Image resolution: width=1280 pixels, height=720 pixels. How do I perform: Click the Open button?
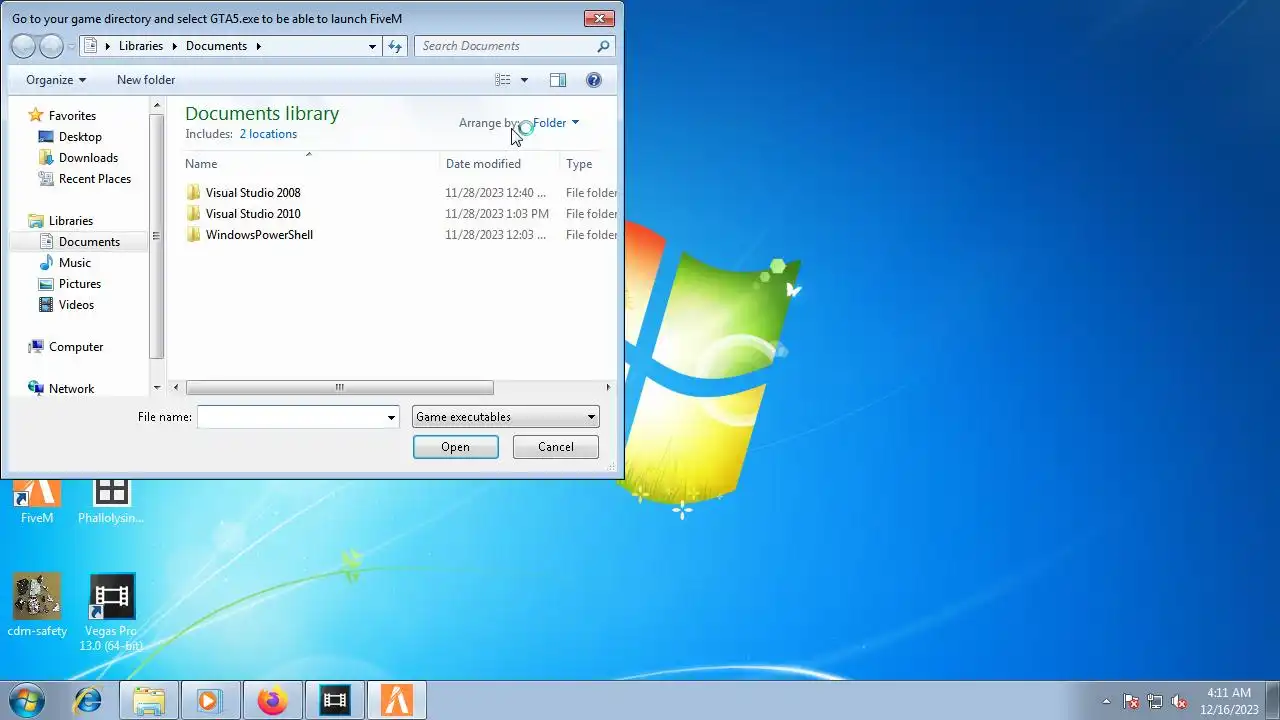point(456,447)
